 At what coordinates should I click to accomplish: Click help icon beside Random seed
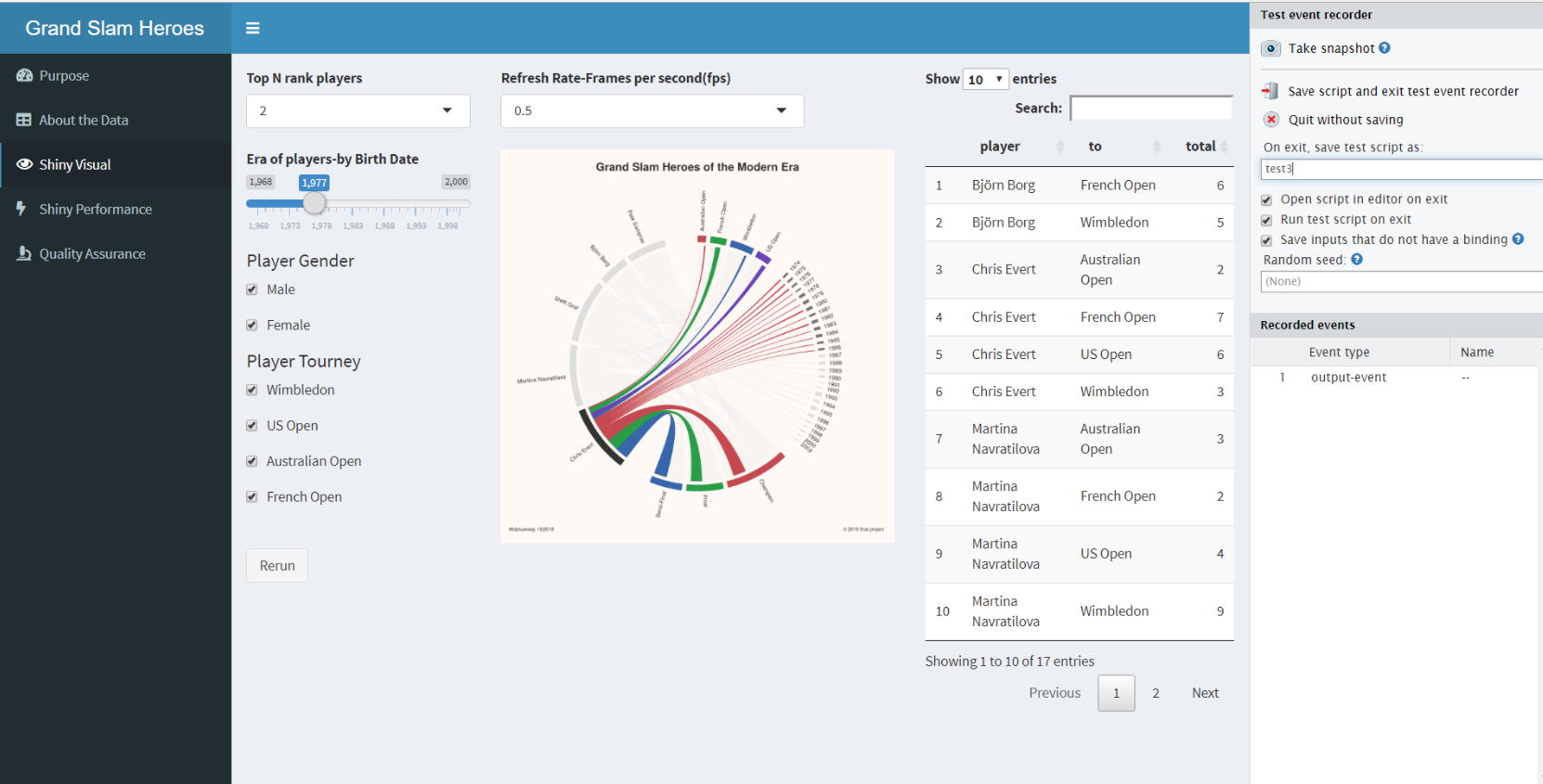point(1356,260)
